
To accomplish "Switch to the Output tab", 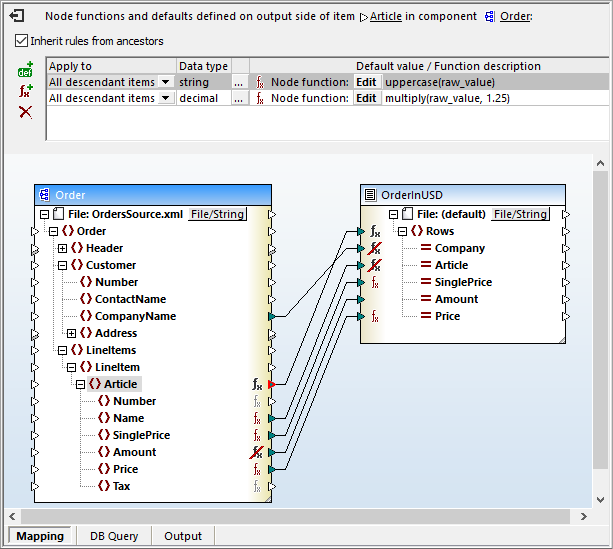I will (183, 536).
